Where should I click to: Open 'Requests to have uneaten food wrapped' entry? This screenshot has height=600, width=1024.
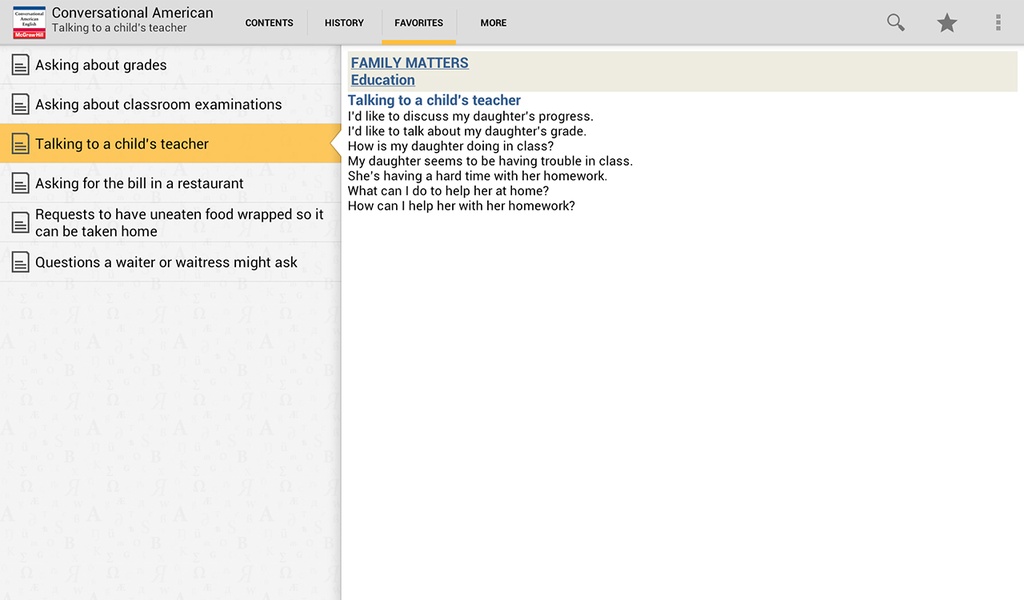pyautogui.click(x=170, y=223)
